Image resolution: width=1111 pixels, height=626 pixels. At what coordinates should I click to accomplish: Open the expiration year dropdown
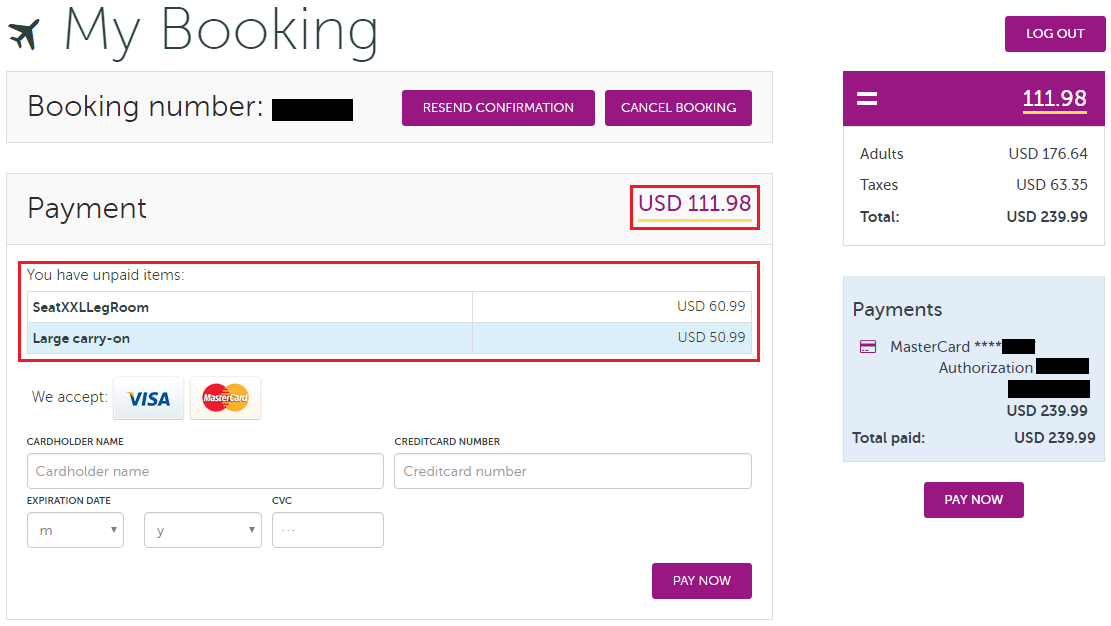202,530
